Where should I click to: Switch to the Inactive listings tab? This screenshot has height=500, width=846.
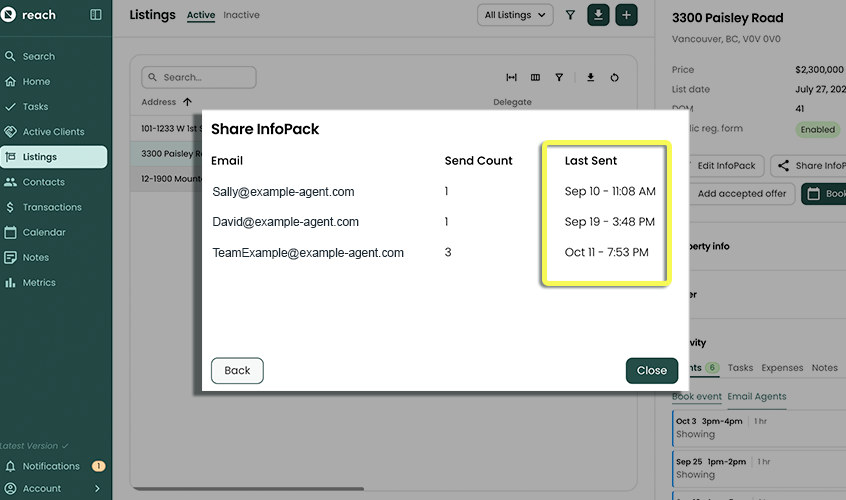pyautogui.click(x=241, y=16)
